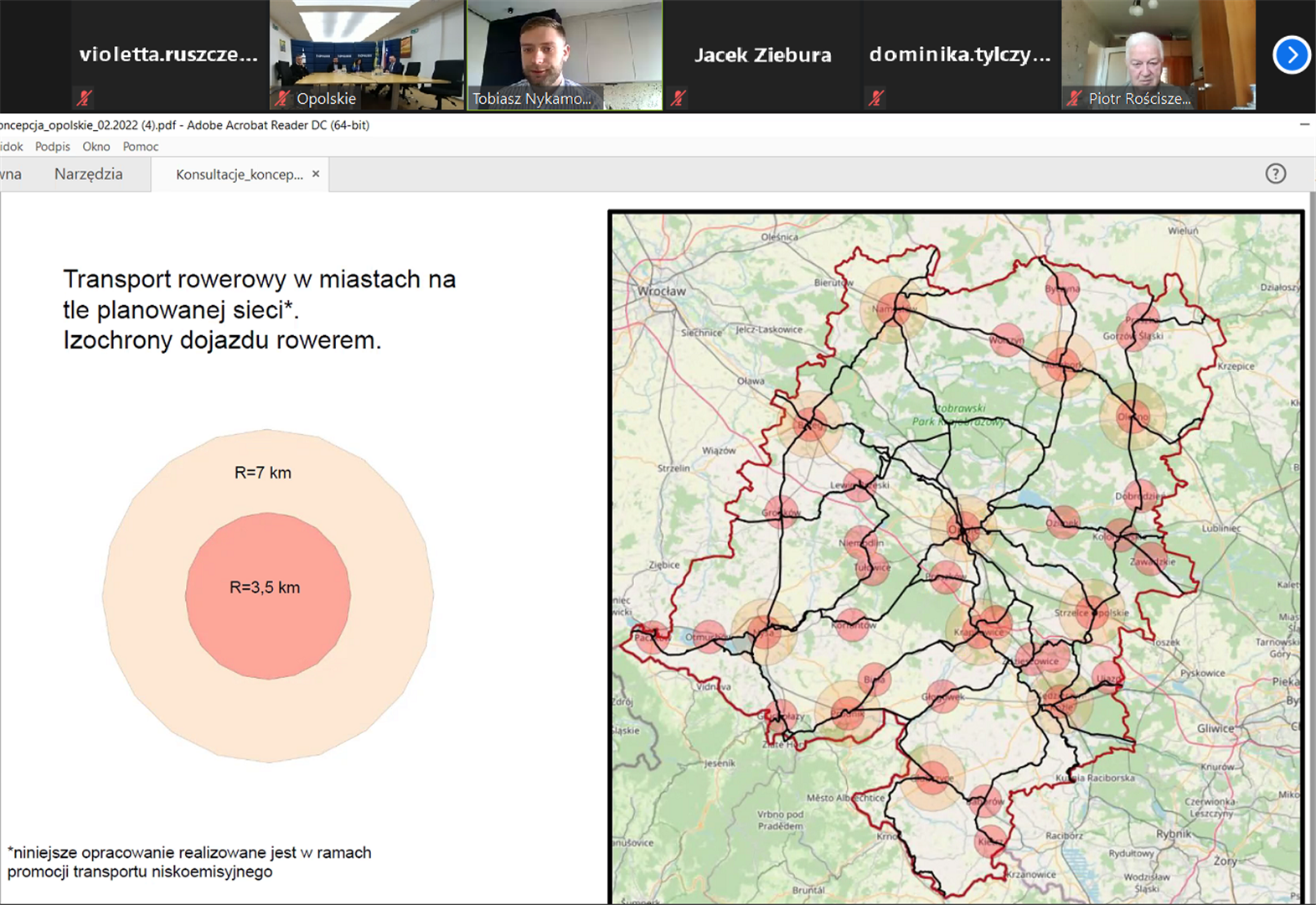
Task: Open the Okno menu
Action: 95,147
